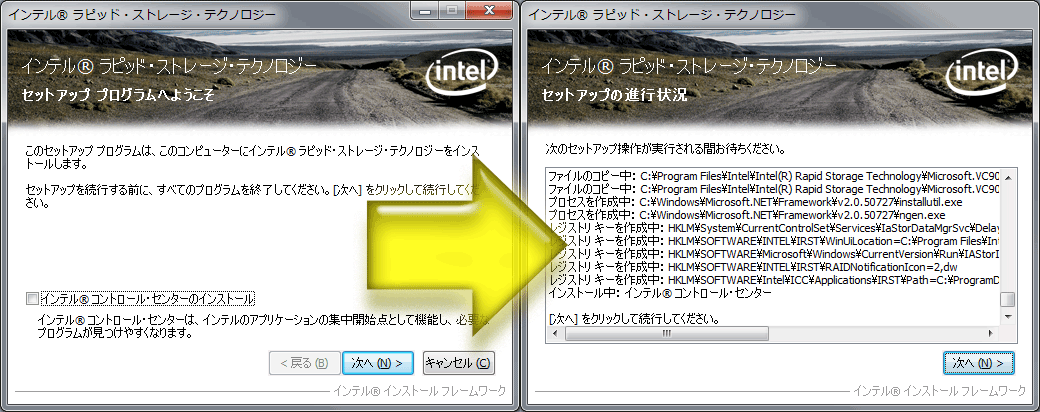Screen dimensions: 1040x412
Task: Click the 次のセットアップ操作が実行される間お待ちください text
Action: [666, 149]
